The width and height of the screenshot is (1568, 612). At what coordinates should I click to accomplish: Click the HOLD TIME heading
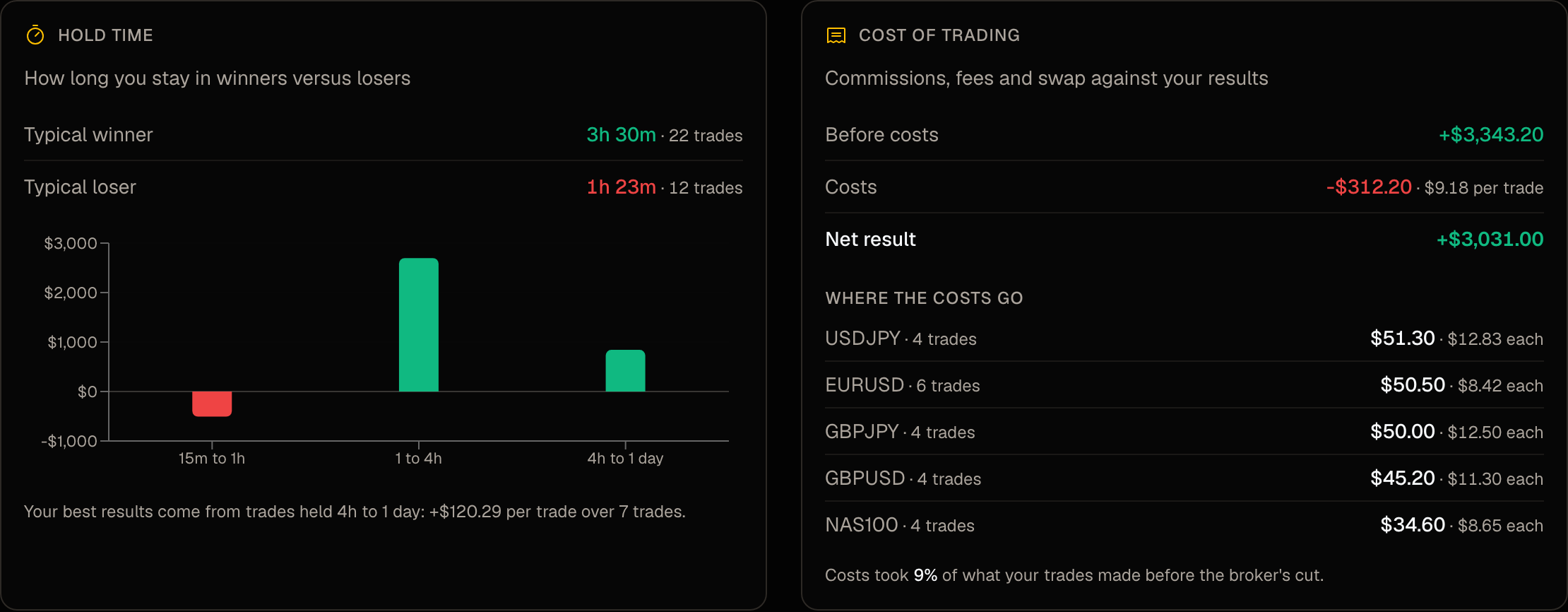105,35
